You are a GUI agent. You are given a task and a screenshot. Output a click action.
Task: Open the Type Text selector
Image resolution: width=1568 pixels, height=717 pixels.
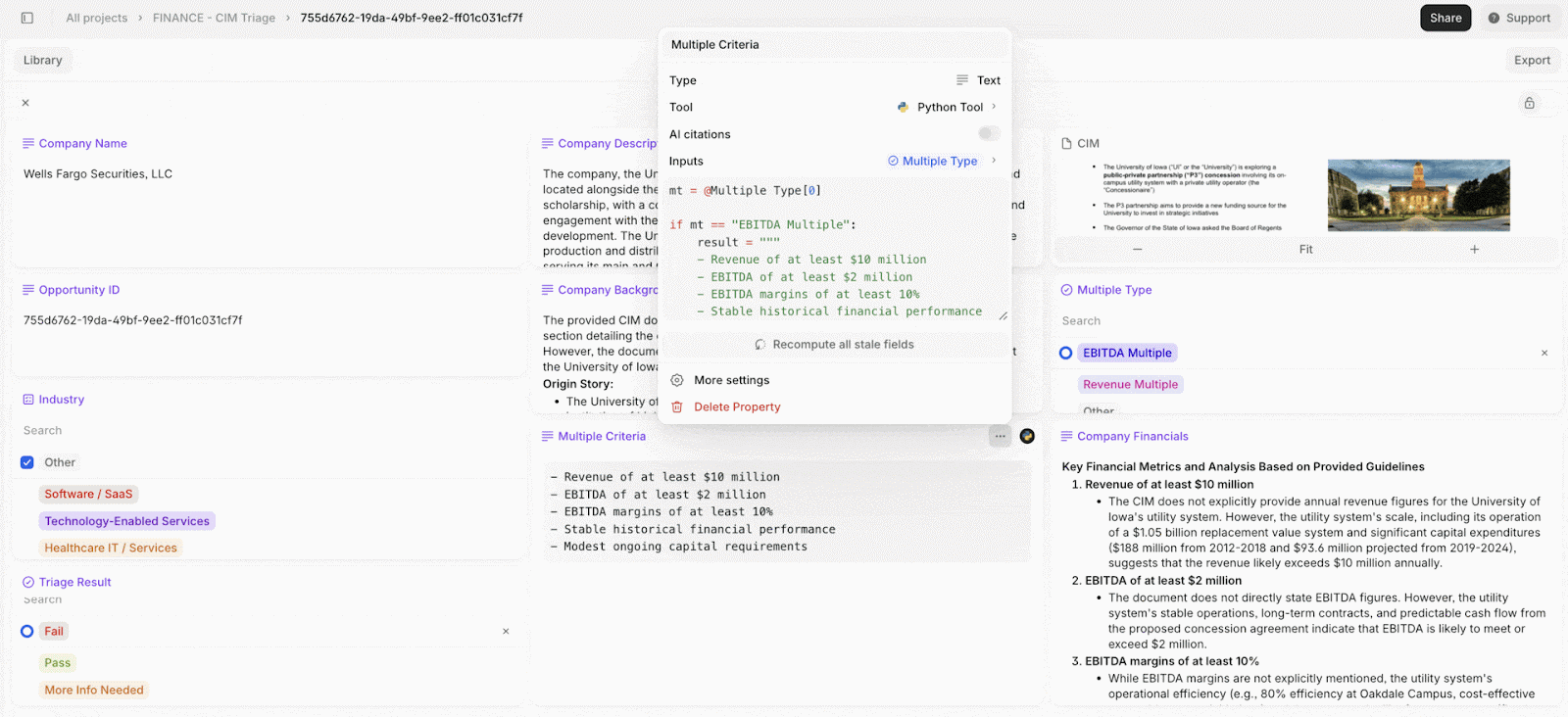(x=978, y=80)
